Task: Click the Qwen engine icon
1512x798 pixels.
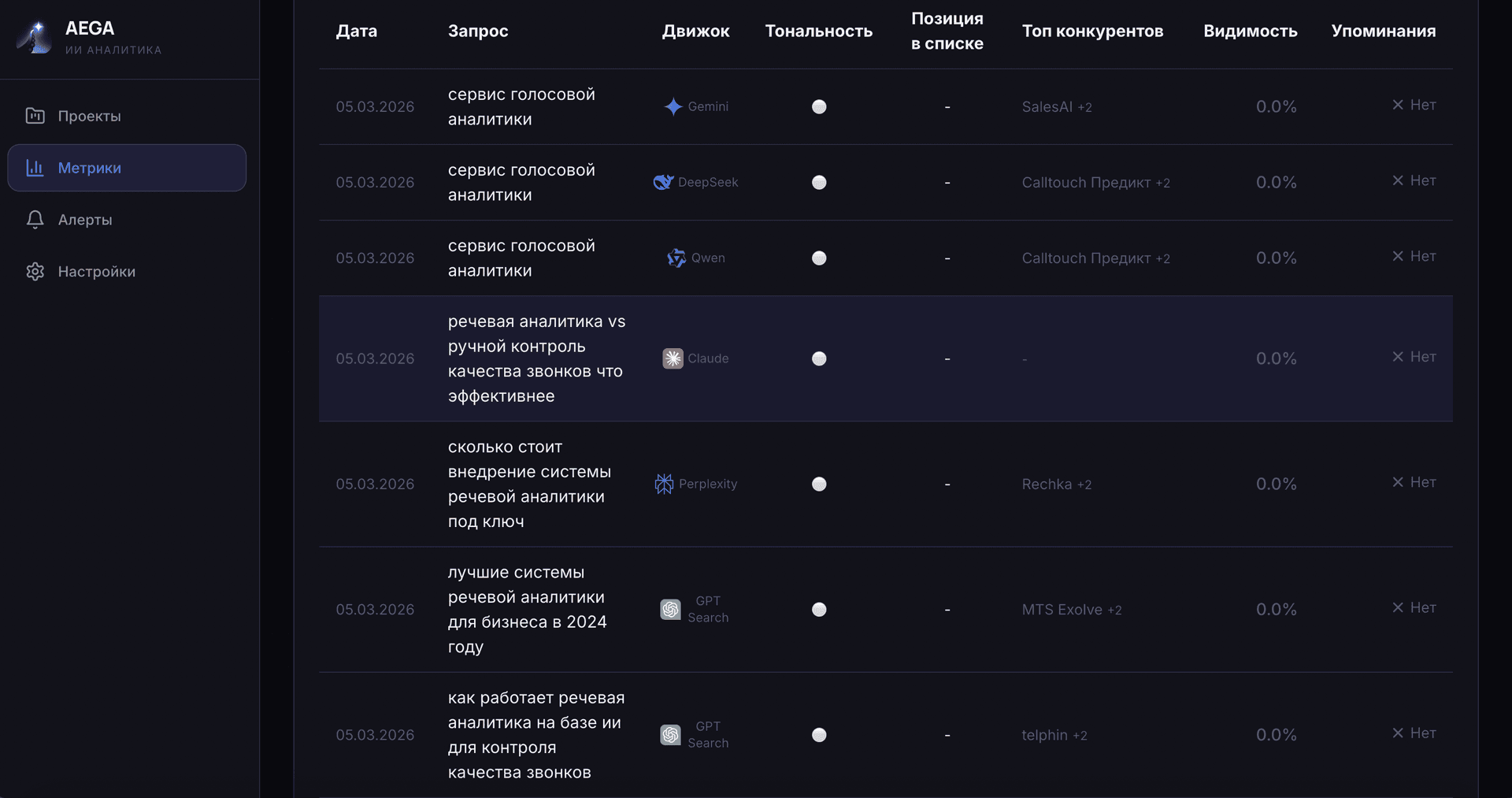Action: 676,258
